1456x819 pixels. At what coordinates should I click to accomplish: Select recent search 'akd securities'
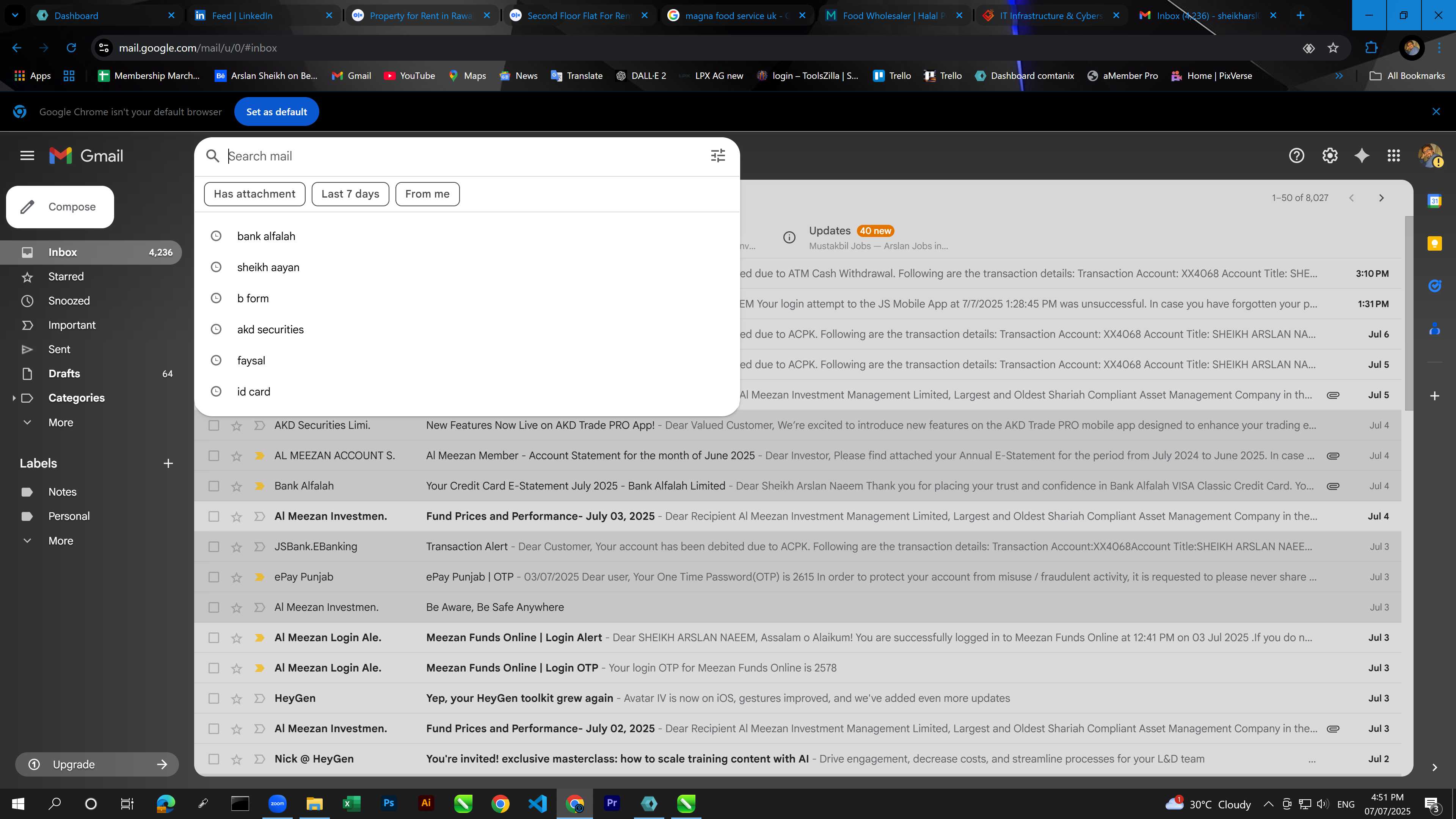[467, 329]
